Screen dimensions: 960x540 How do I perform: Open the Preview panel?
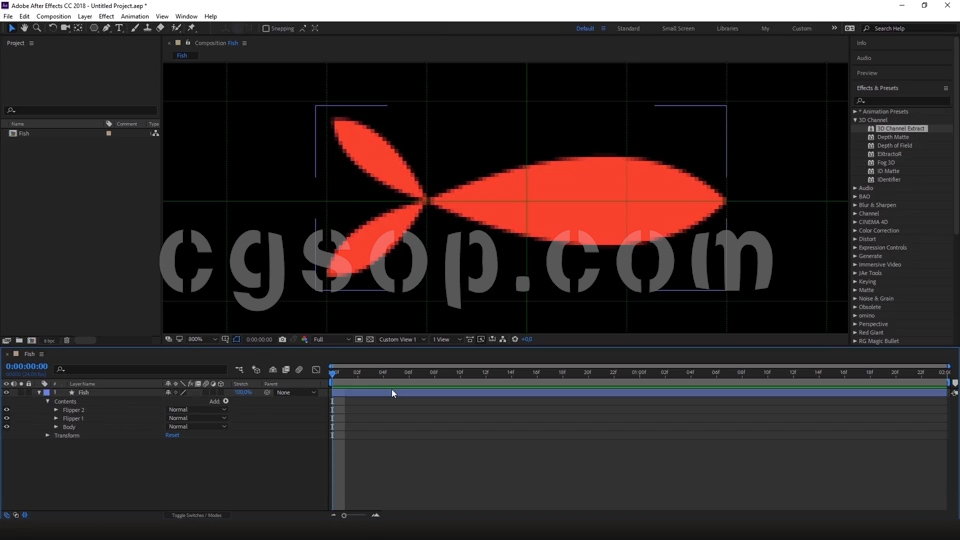click(866, 73)
